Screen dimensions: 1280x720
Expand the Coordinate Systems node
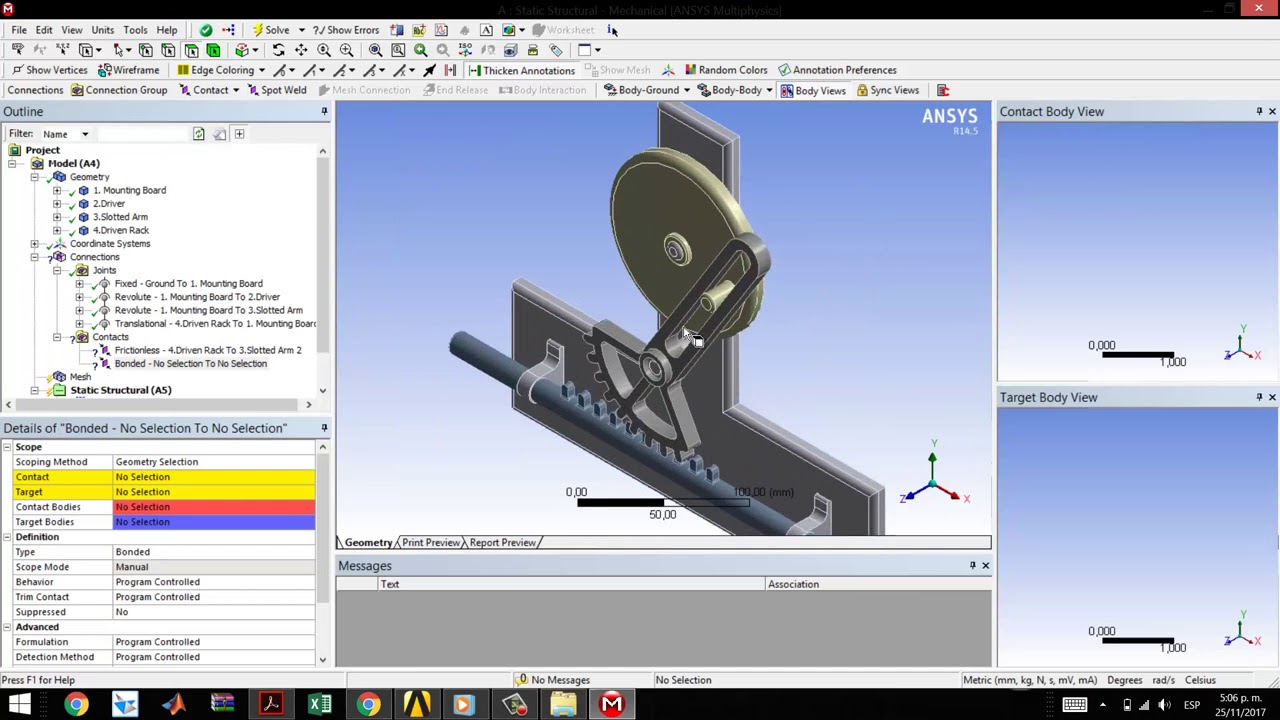point(35,244)
